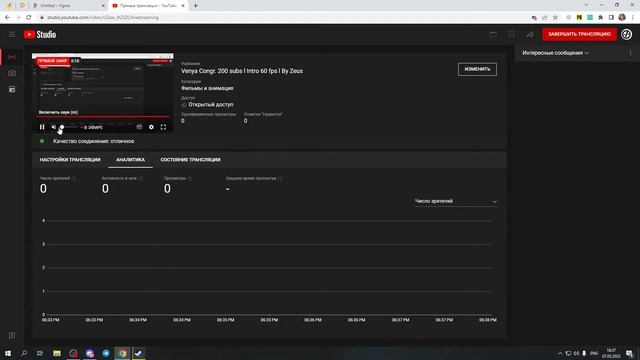Open the Число зрителей chart dropdown
The height and width of the screenshot is (360, 640).
[456, 201]
